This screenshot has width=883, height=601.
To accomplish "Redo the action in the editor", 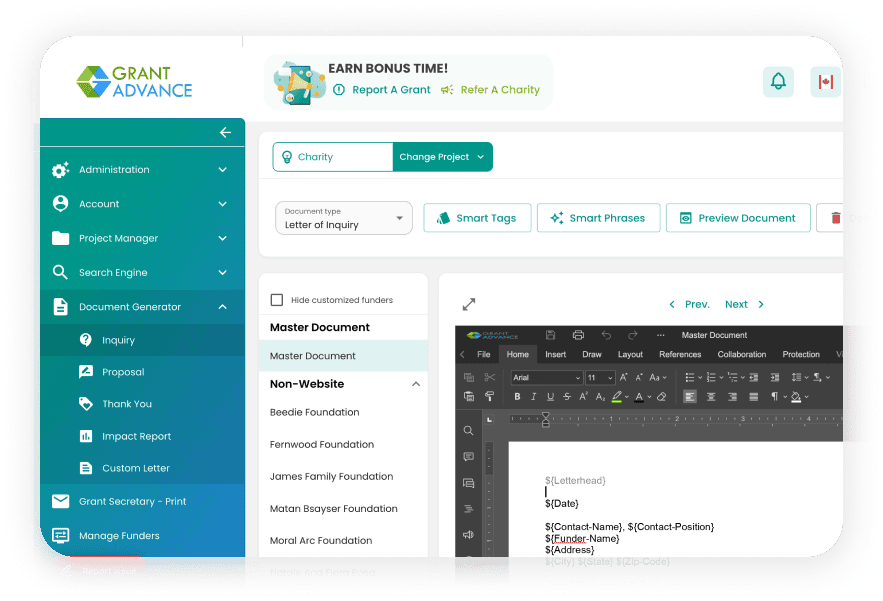I will (632, 335).
